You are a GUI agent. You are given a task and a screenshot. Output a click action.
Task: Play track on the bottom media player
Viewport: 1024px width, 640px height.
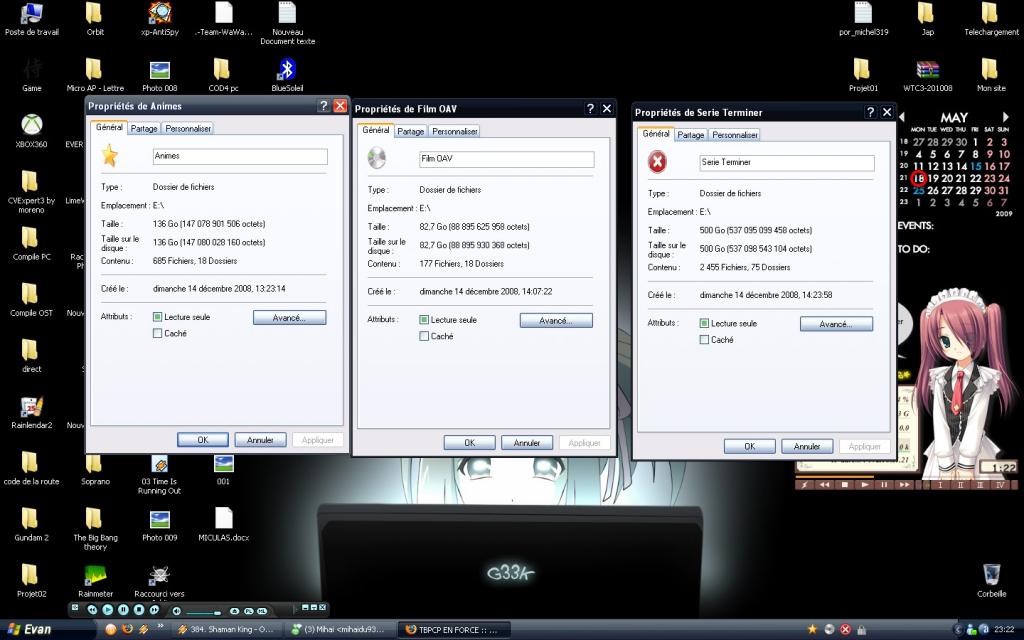pos(108,609)
